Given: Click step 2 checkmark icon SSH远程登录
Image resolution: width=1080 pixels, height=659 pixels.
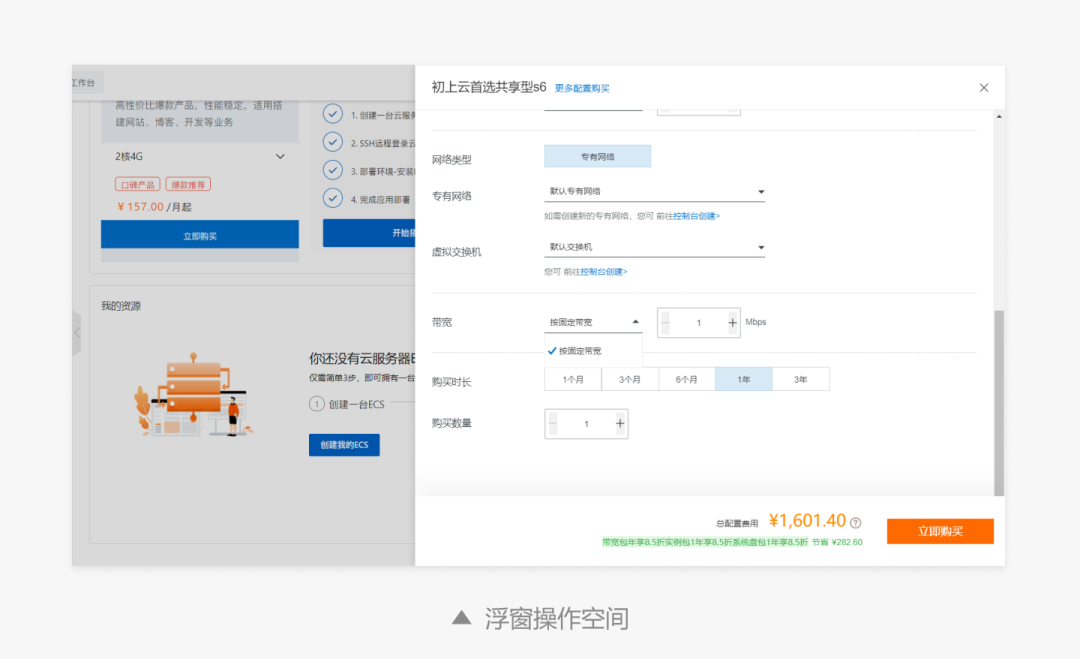Looking at the screenshot, I should pos(333,142).
